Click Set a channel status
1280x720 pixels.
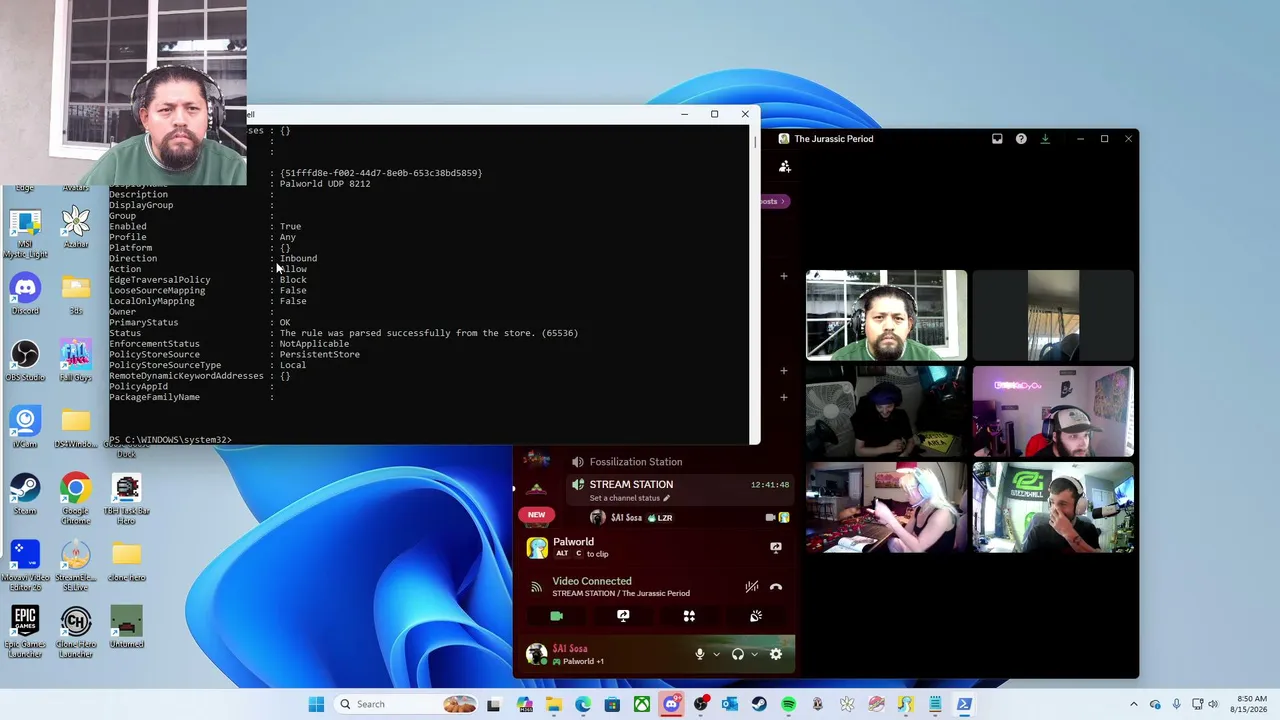pyautogui.click(x=629, y=498)
